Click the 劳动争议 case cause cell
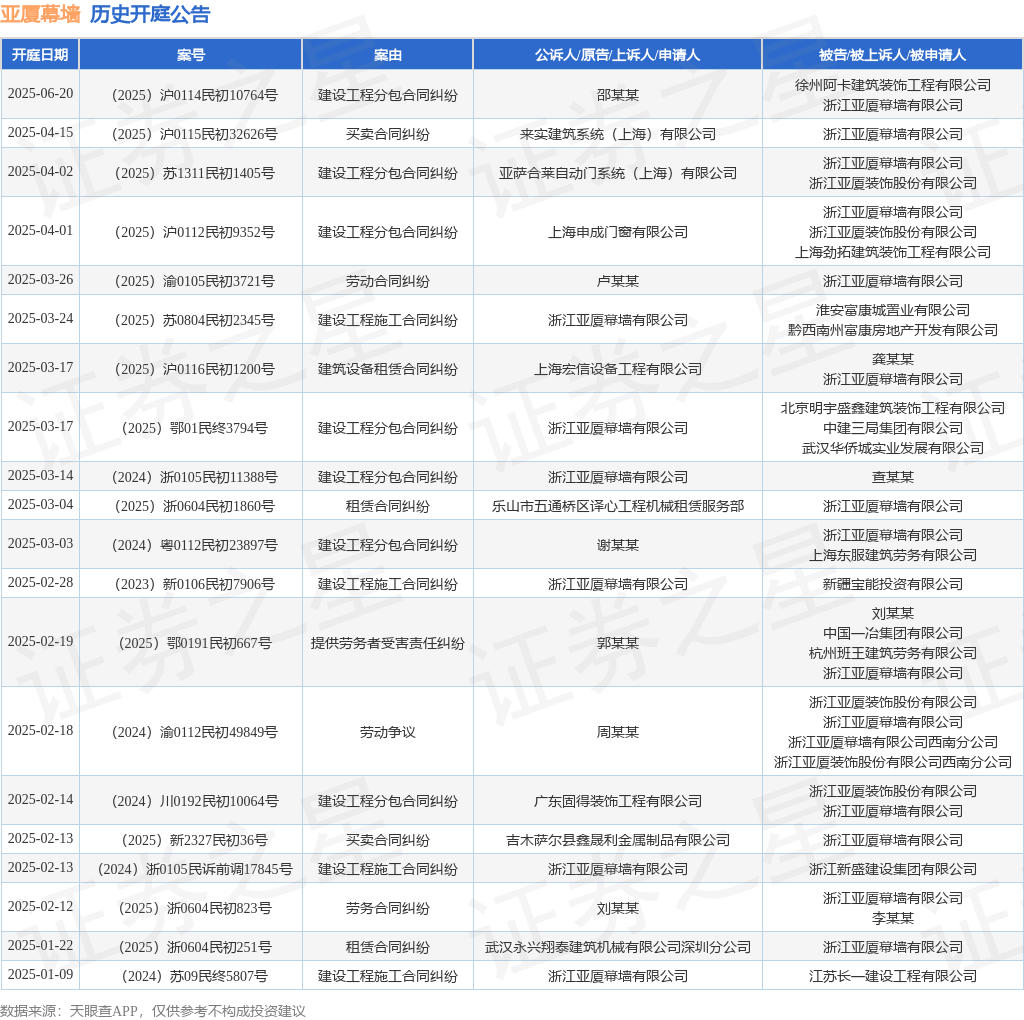 pos(388,731)
